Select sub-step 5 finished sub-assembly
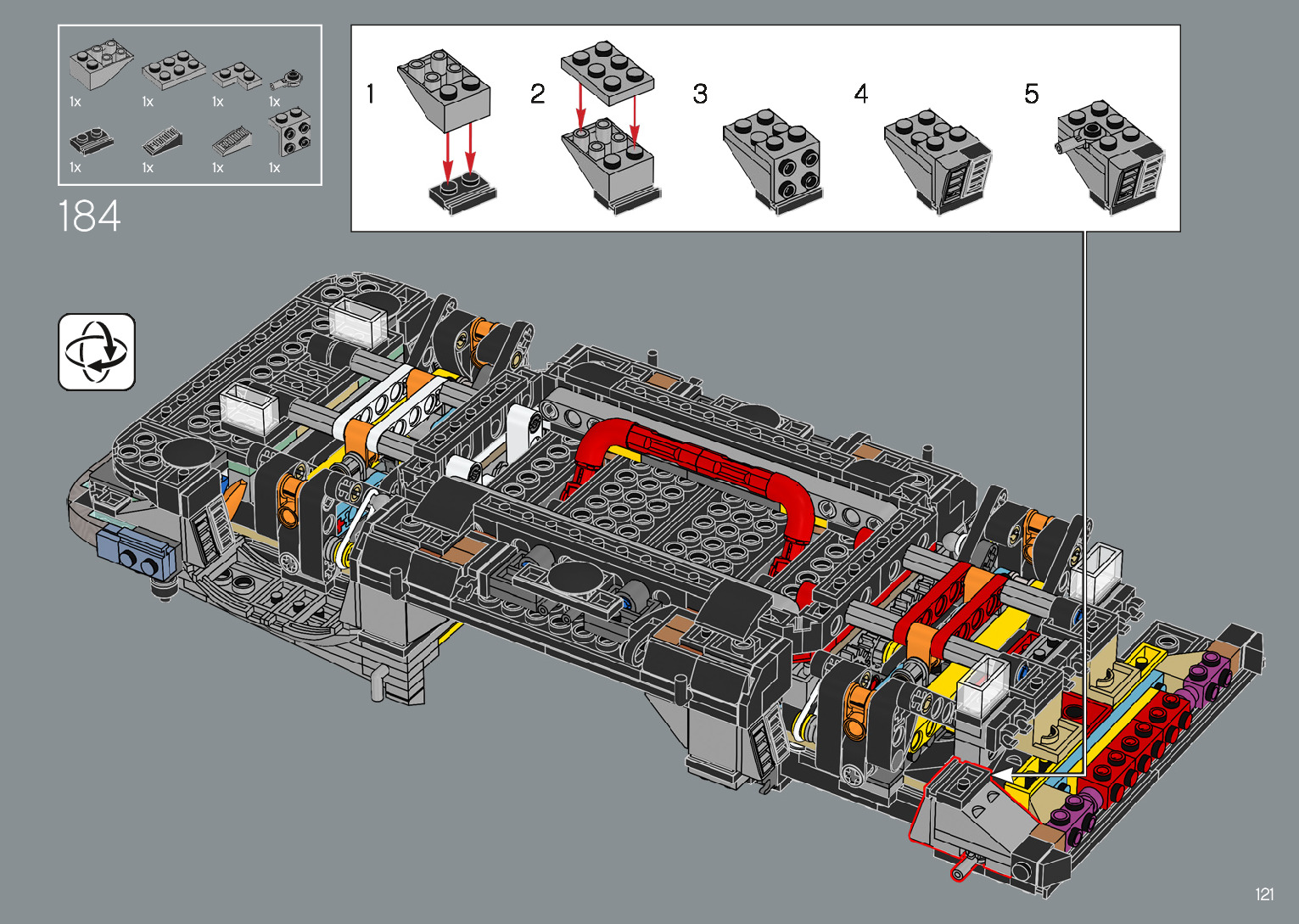The width and height of the screenshot is (1299, 924). pyautogui.click(x=1110, y=157)
